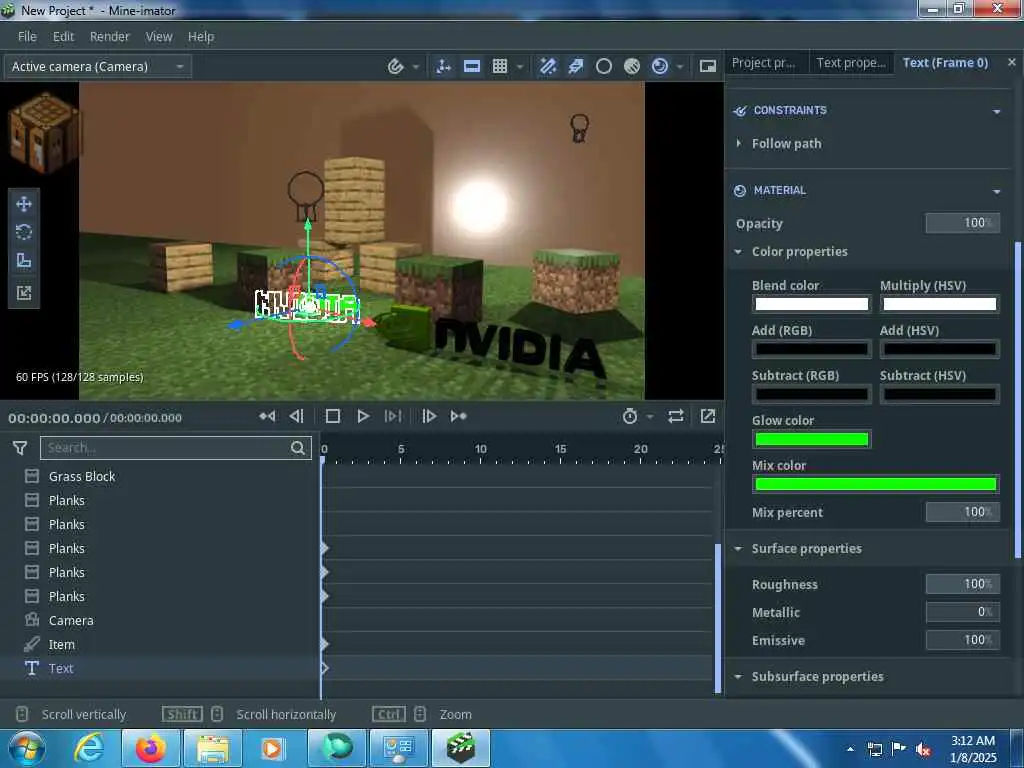
Task: Jump to previous keyframe marker
Action: pyautogui.click(x=267, y=416)
